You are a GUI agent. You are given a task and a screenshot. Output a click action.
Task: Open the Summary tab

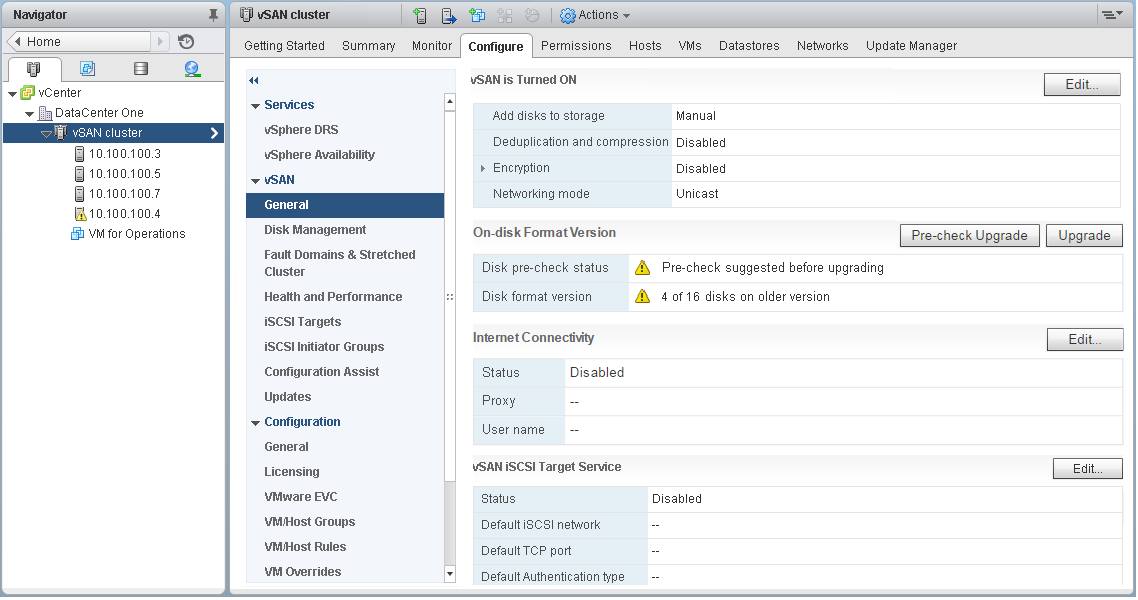[369, 46]
